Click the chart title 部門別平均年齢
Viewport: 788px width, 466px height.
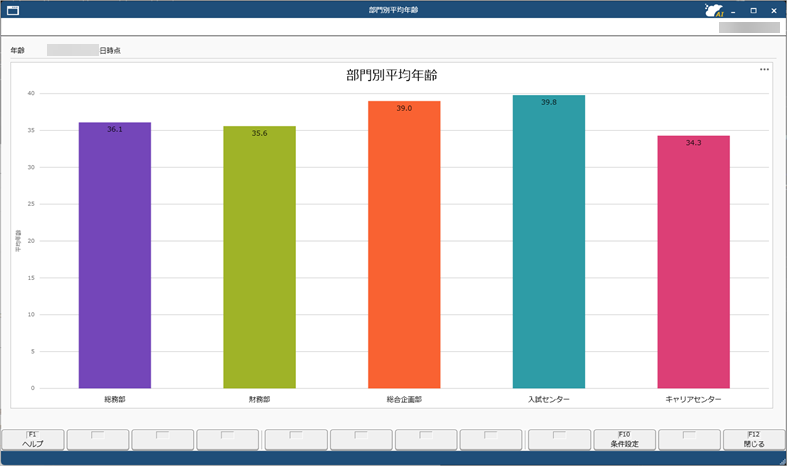(391, 75)
